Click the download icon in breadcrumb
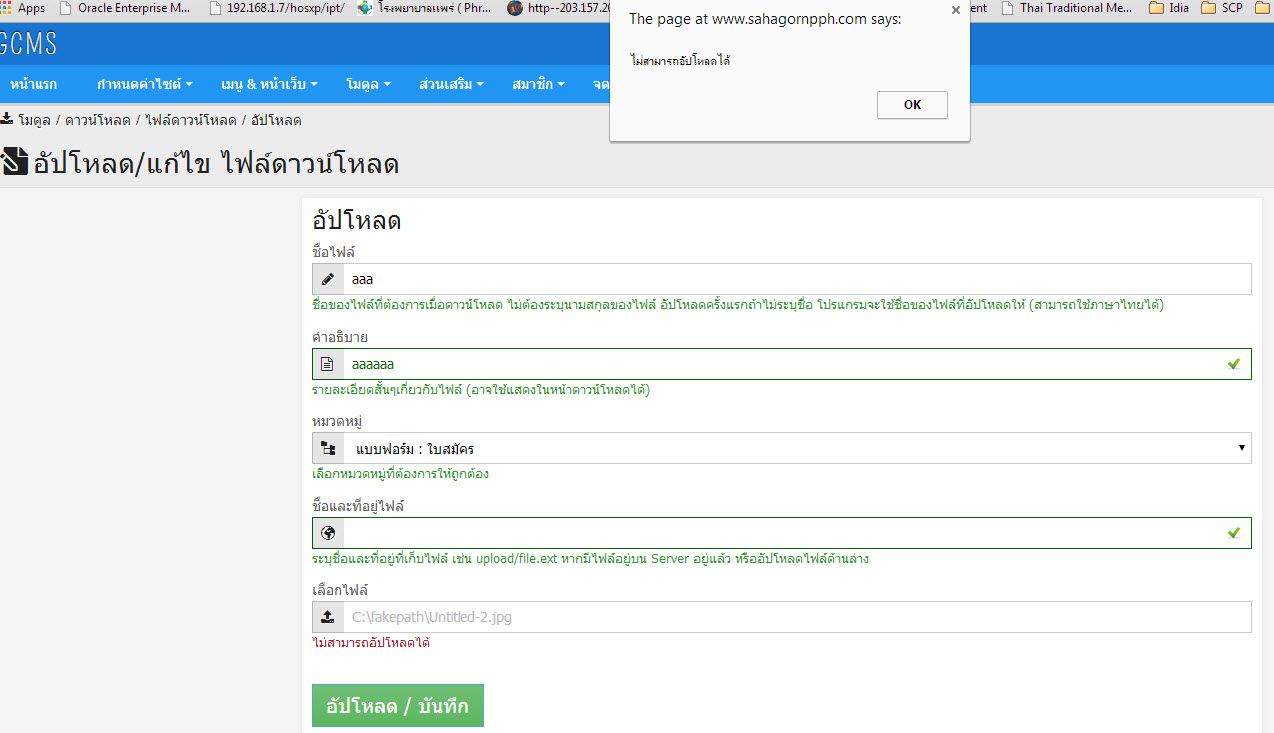The width and height of the screenshot is (1274, 733). pyautogui.click(x=7, y=119)
